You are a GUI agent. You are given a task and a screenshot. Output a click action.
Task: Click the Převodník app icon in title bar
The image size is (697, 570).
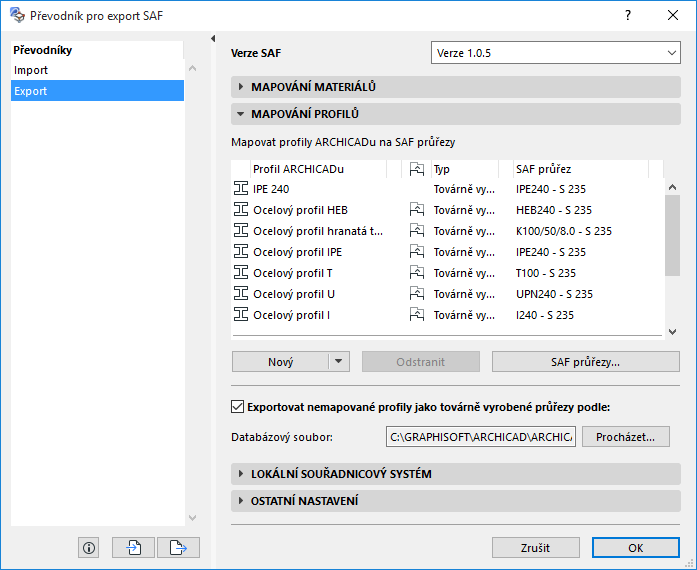click(x=17, y=15)
